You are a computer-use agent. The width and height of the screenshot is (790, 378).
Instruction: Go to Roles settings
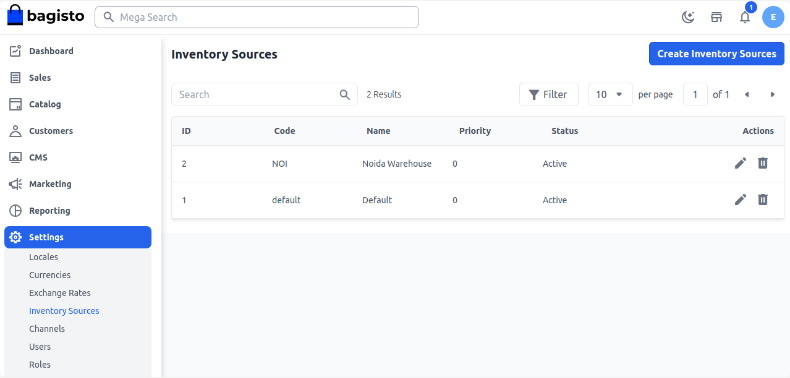coord(40,364)
